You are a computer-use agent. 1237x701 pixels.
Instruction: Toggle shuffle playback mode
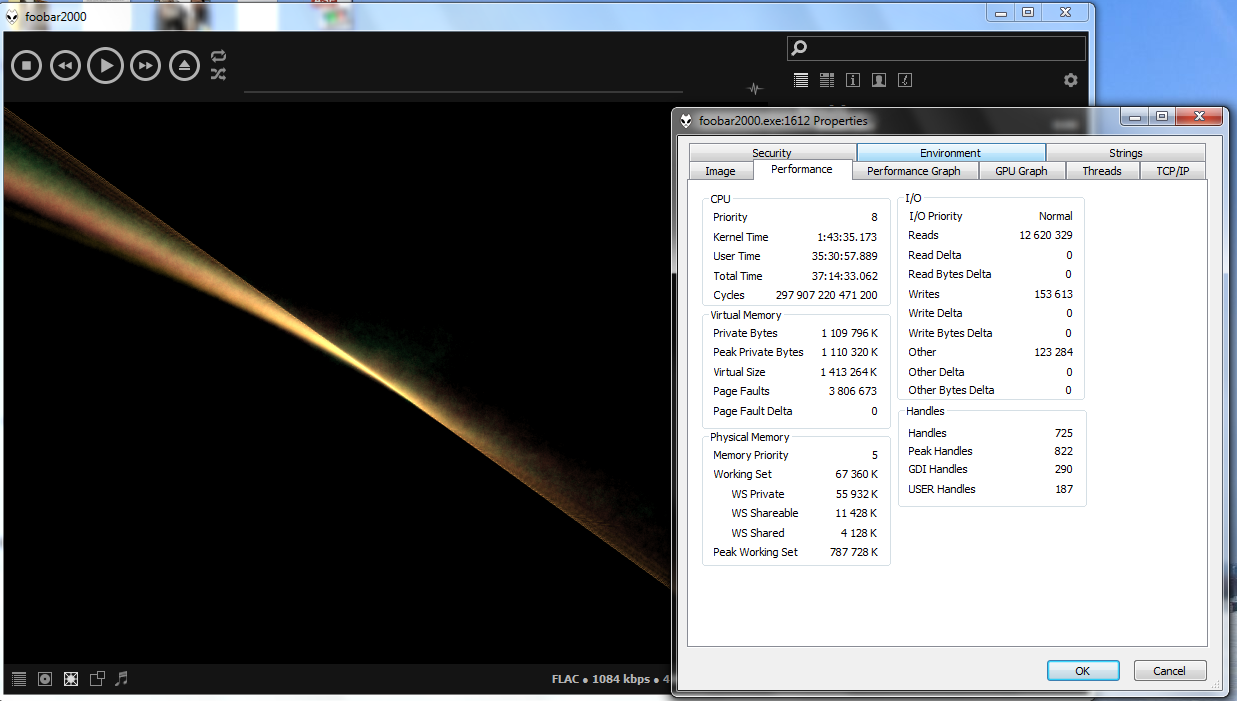[218, 74]
